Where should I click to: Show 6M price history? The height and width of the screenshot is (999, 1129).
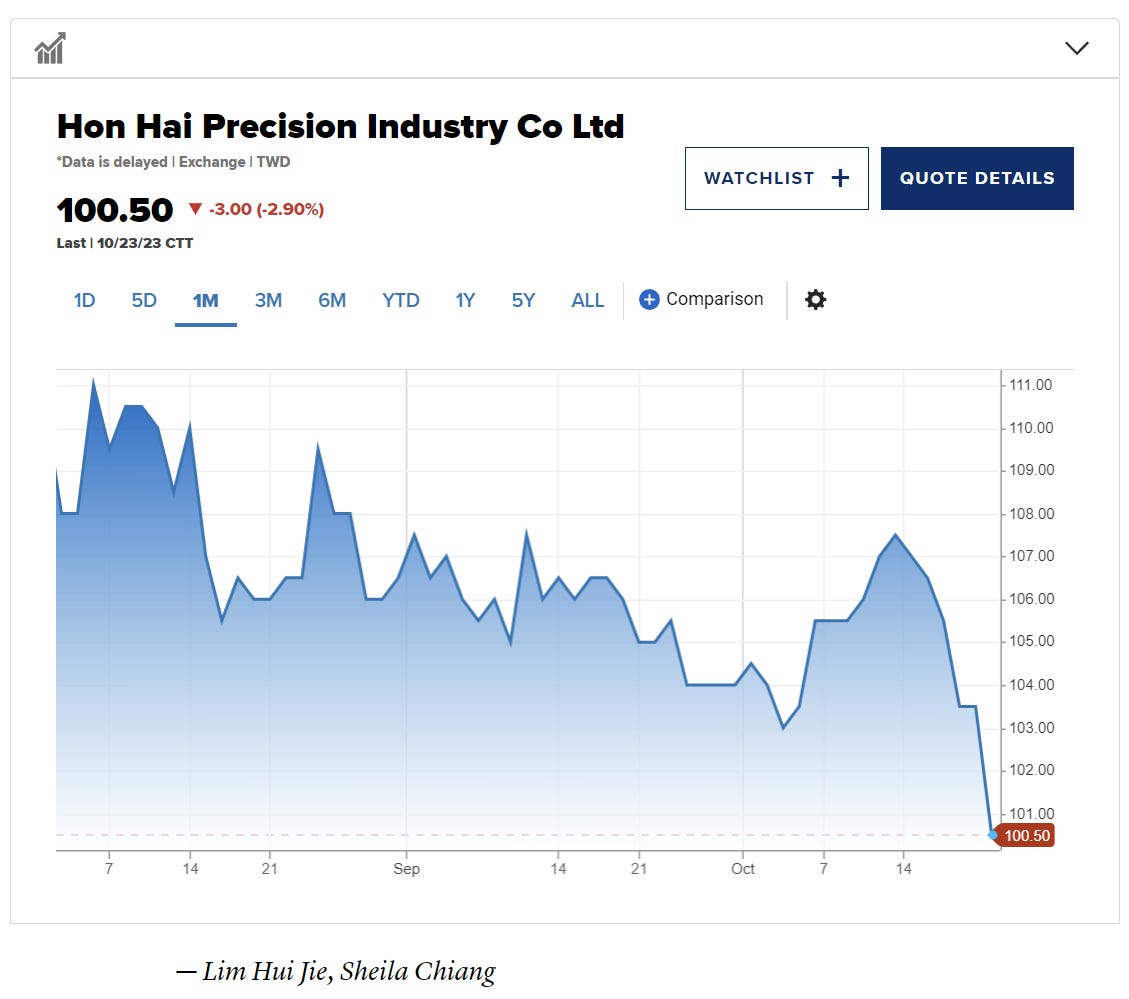[332, 300]
